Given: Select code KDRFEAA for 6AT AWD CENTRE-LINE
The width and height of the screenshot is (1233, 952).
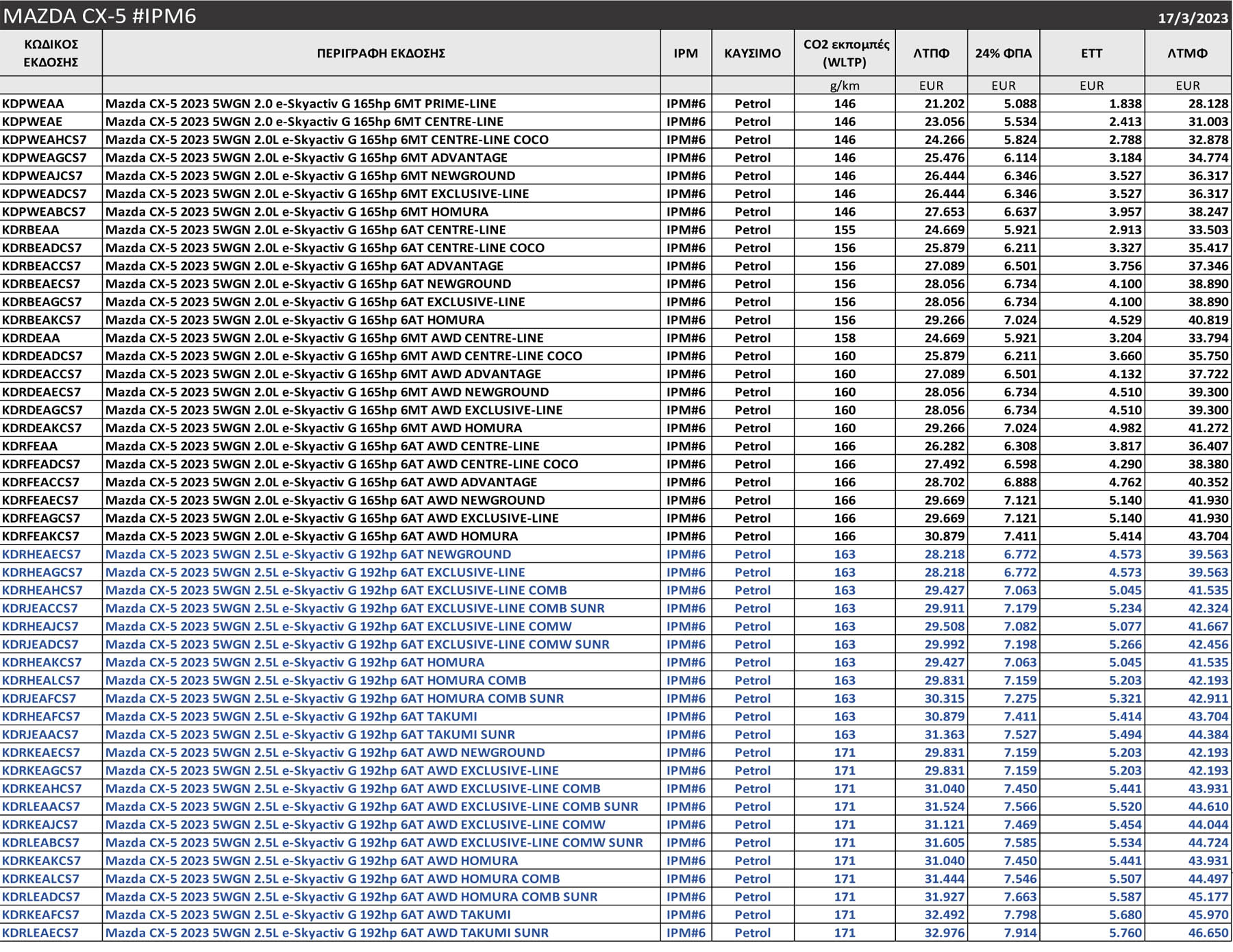Looking at the screenshot, I should click(30, 446).
